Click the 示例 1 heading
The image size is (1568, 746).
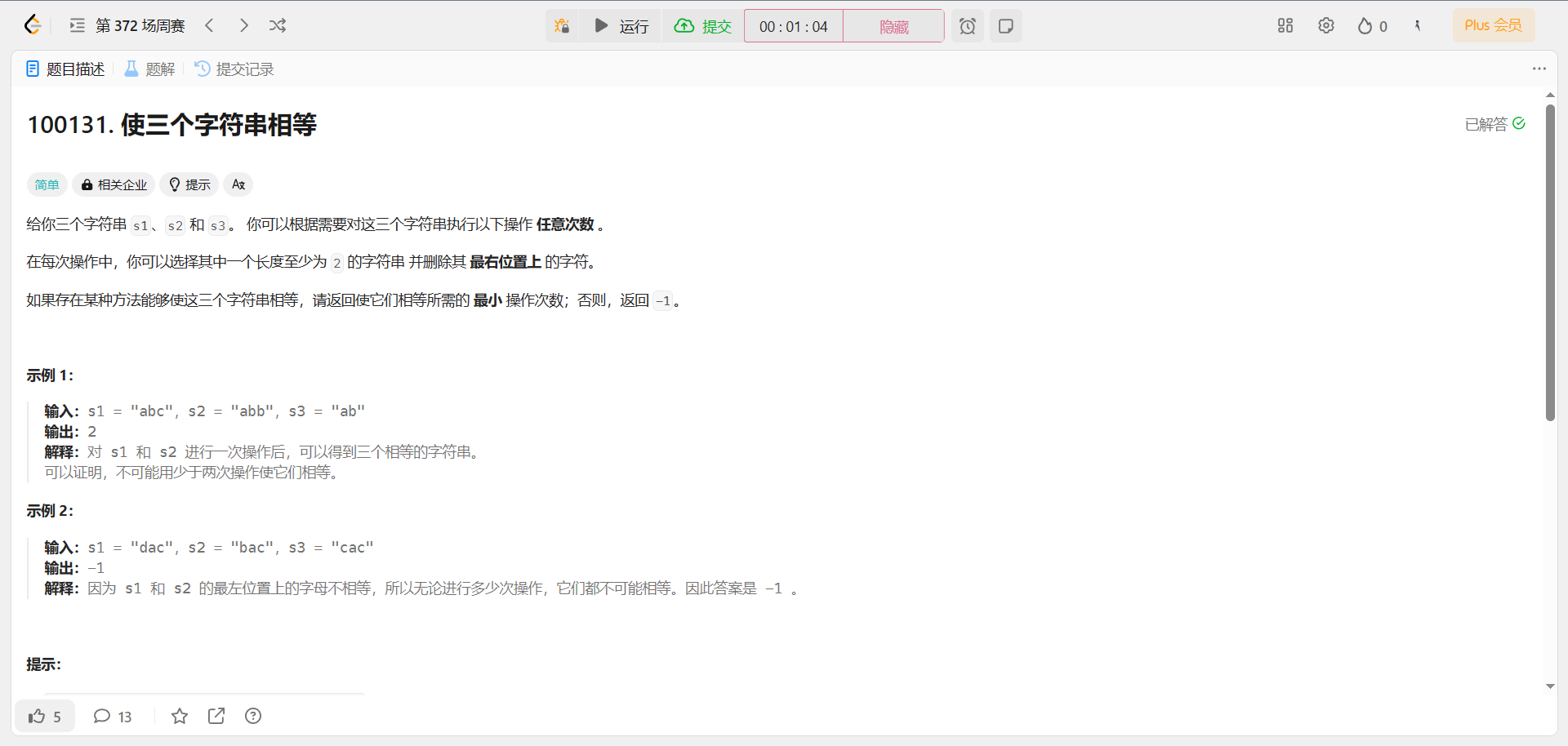[50, 375]
